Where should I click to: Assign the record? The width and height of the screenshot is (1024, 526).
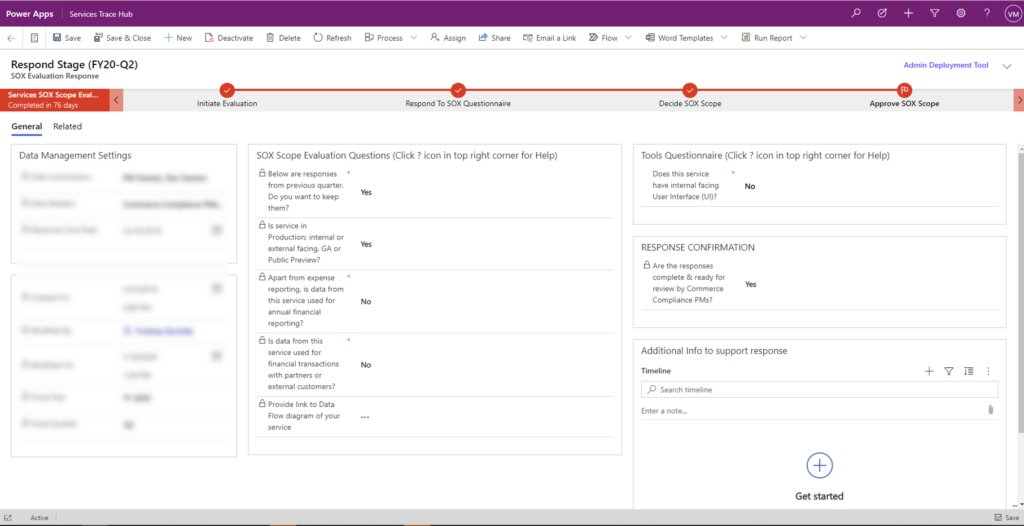(448, 38)
